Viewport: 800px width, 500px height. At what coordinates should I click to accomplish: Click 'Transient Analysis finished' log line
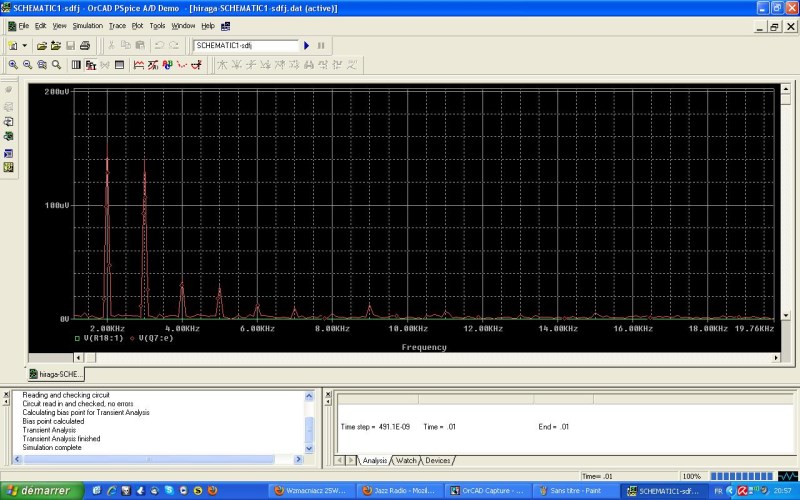pyautogui.click(x=61, y=439)
